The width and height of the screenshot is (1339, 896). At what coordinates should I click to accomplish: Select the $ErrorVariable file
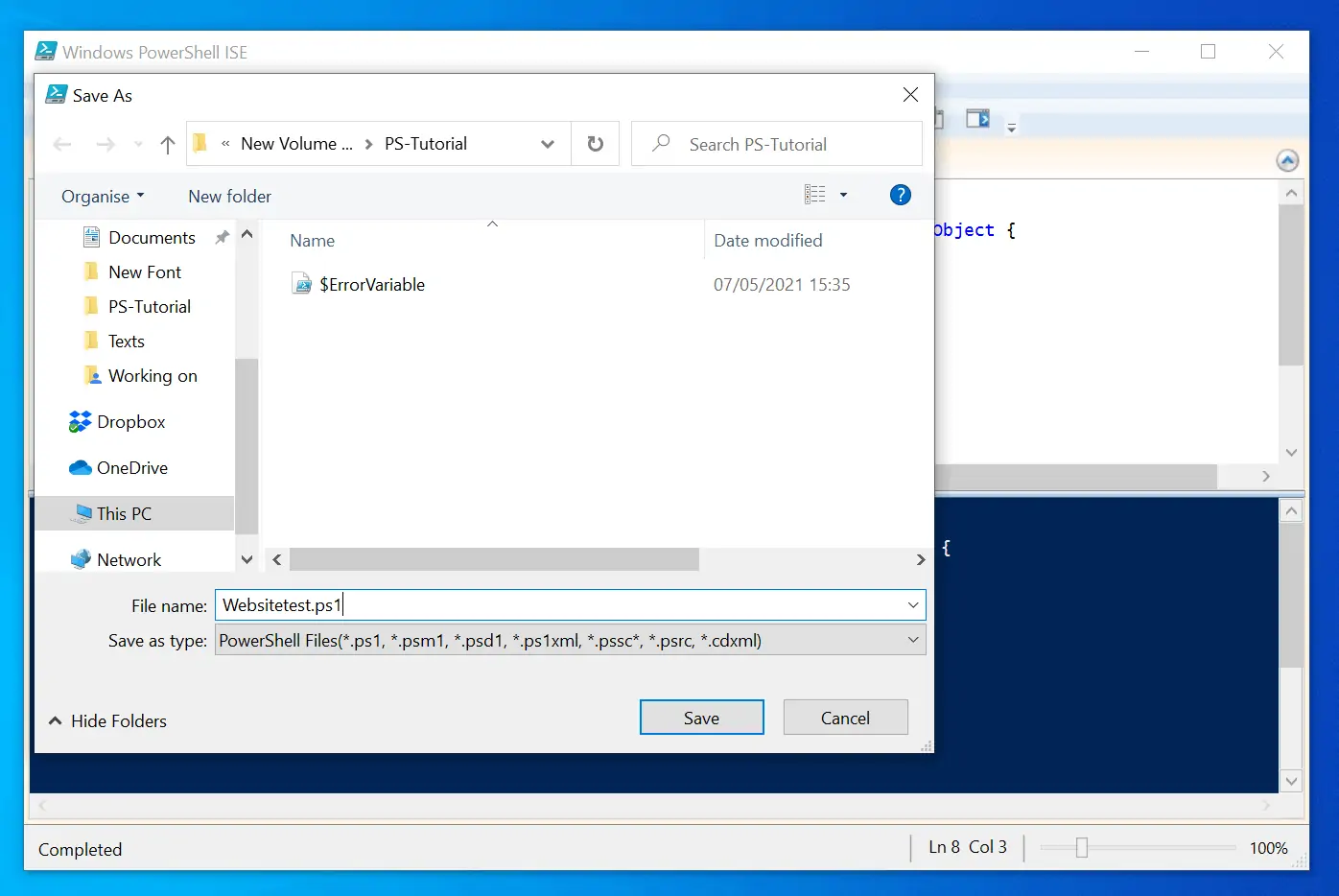click(371, 284)
